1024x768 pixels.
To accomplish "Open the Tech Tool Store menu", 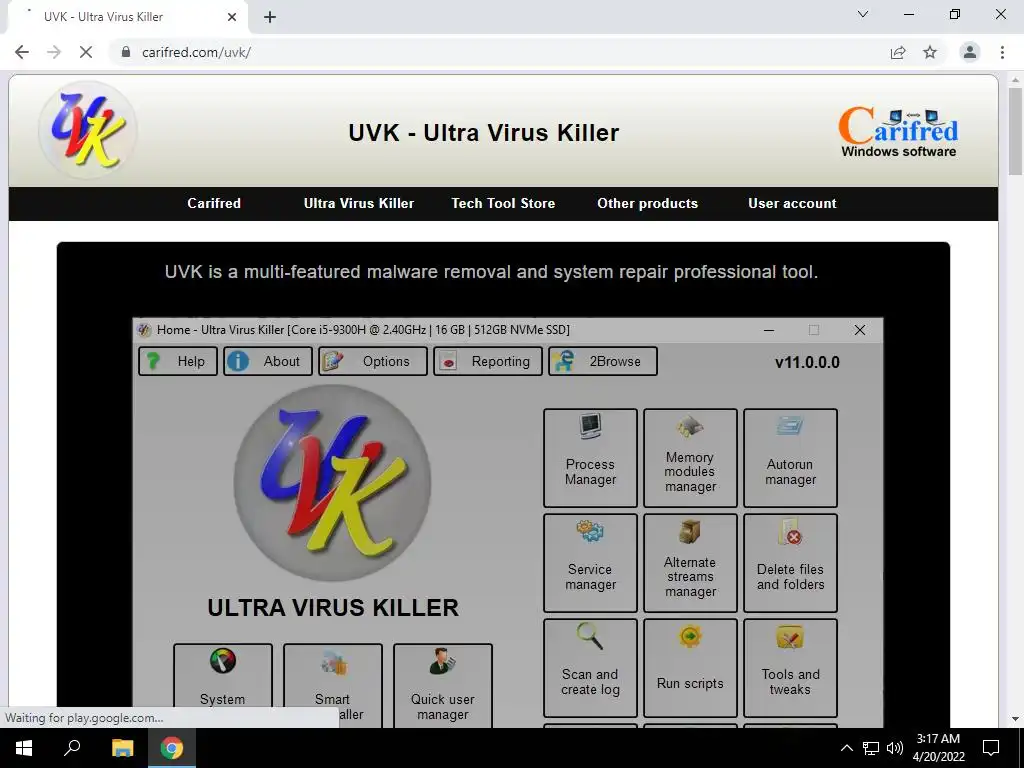I will coord(503,203).
